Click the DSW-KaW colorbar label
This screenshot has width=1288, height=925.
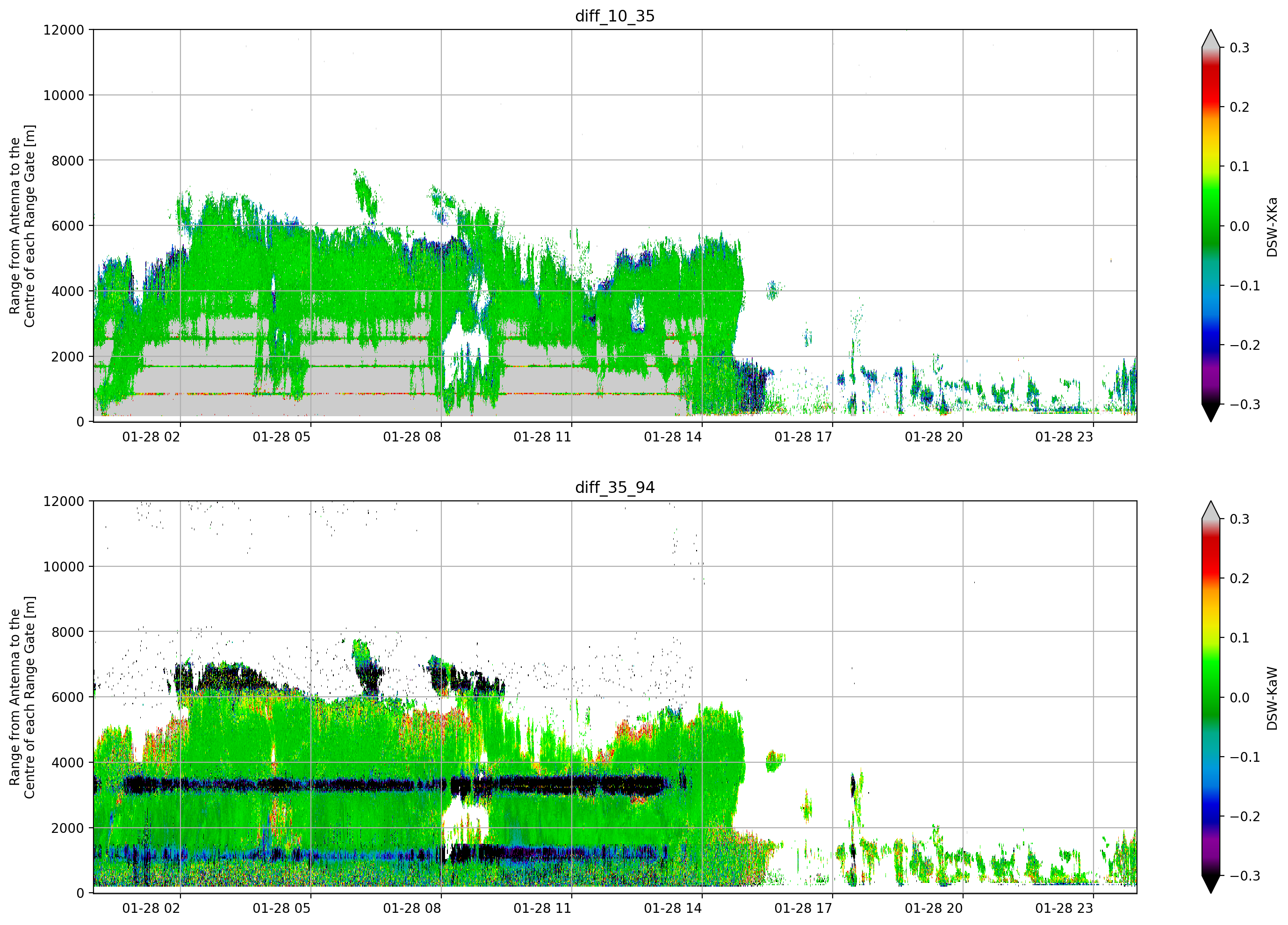[x=1272, y=698]
